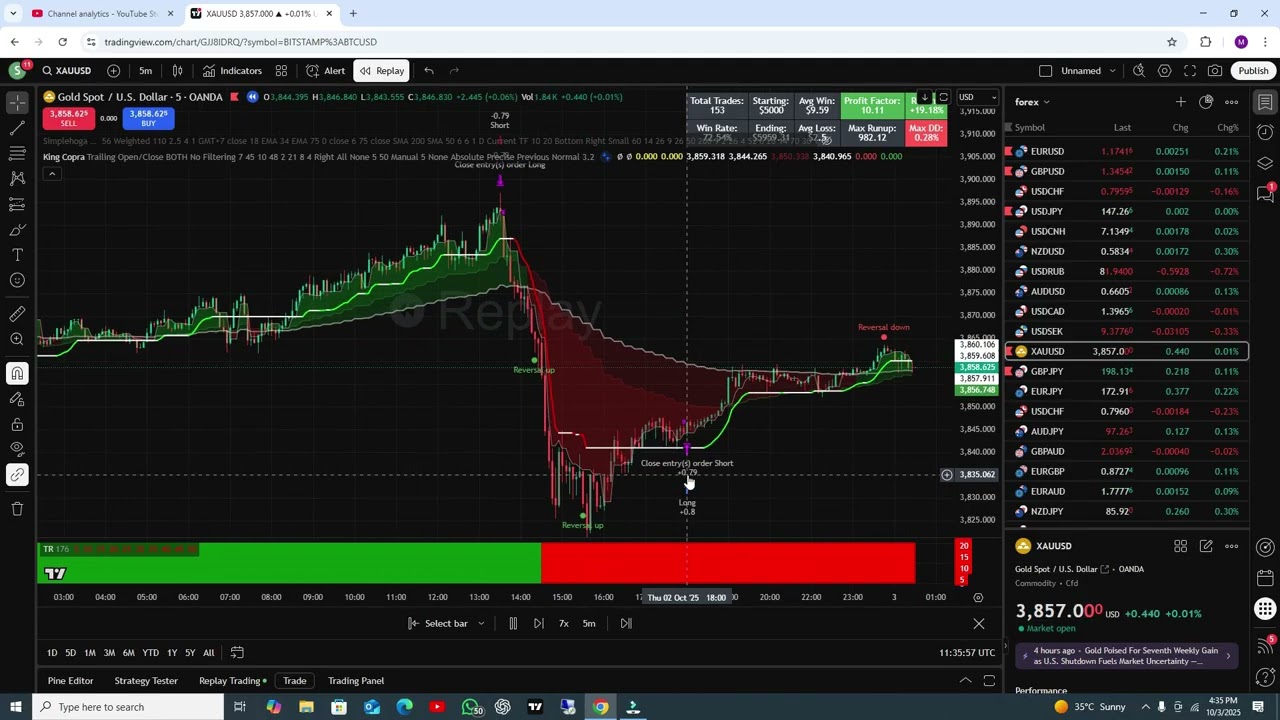Open the indicator templates grid icon
The image size is (1280, 720).
[281, 71]
